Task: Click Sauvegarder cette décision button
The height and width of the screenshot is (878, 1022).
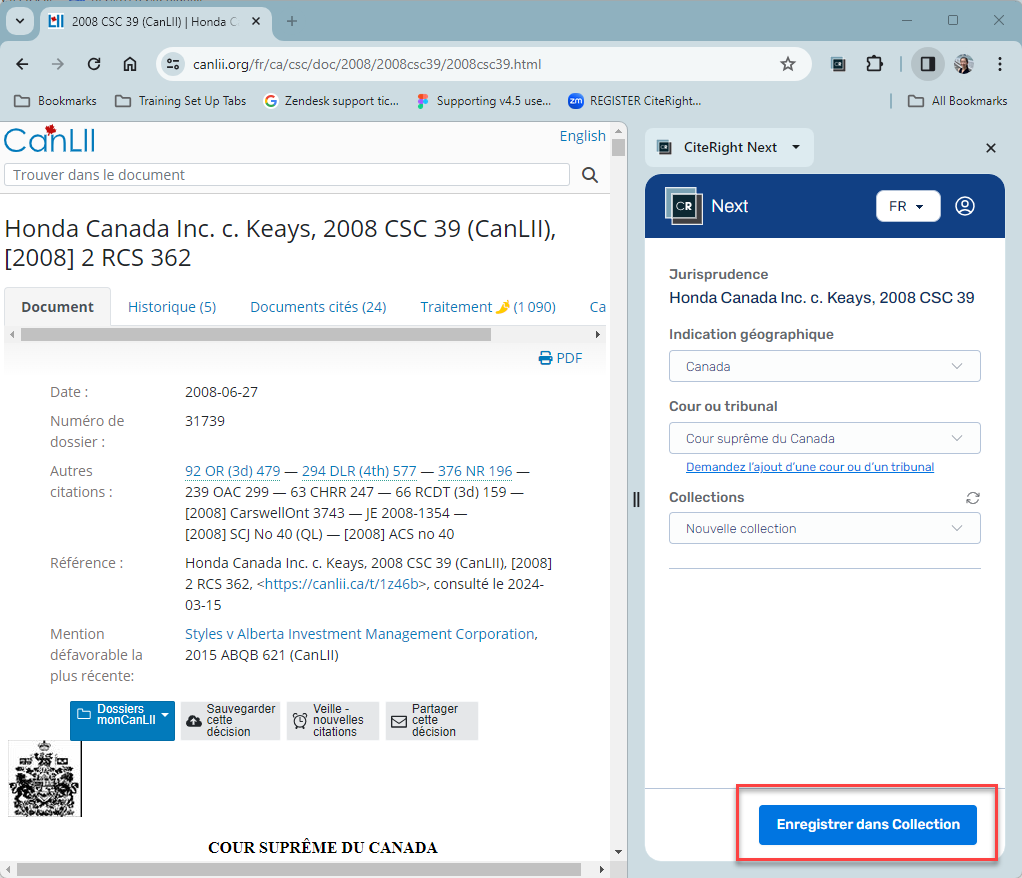Action: pyautogui.click(x=231, y=720)
